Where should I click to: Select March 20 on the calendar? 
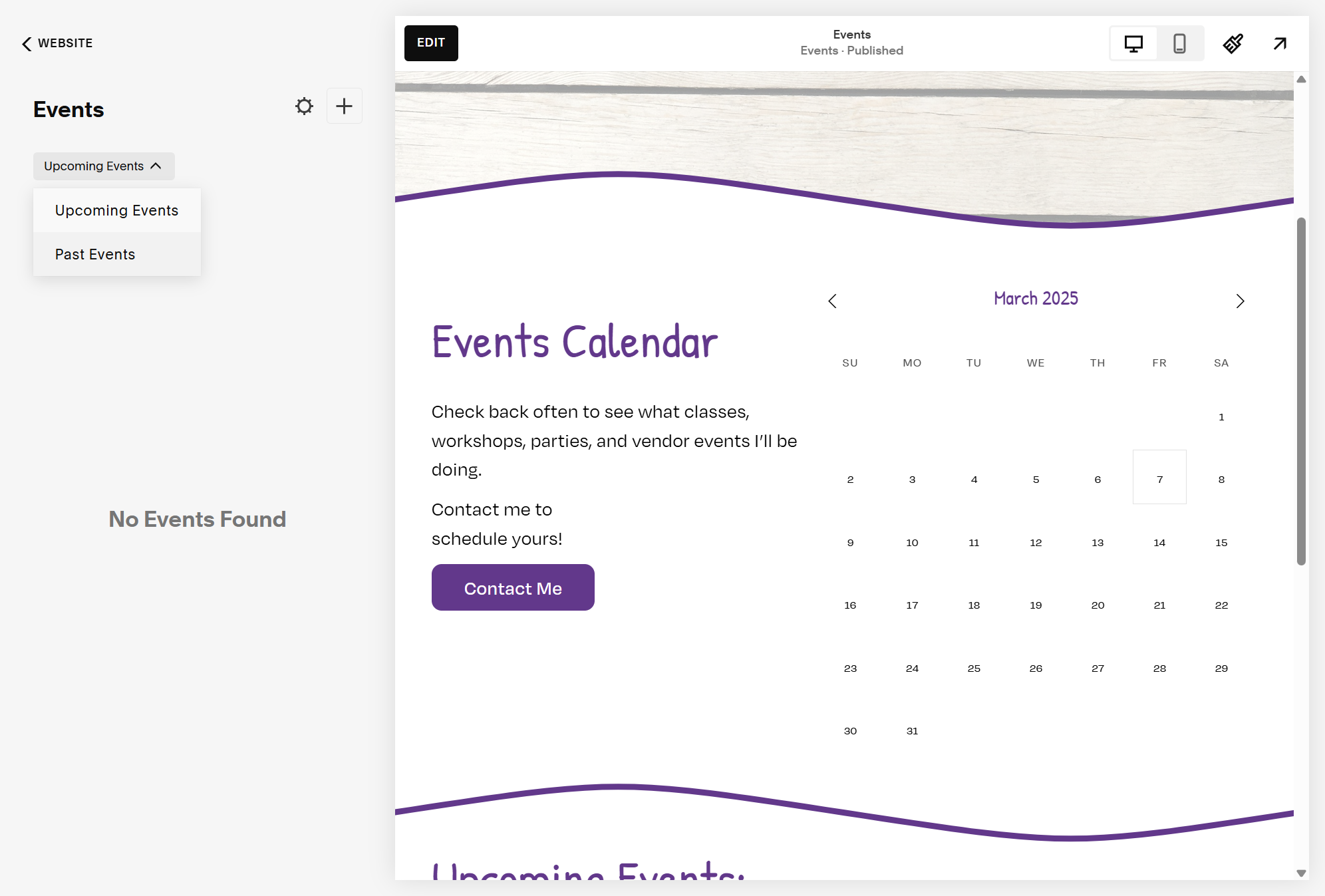tap(1098, 605)
